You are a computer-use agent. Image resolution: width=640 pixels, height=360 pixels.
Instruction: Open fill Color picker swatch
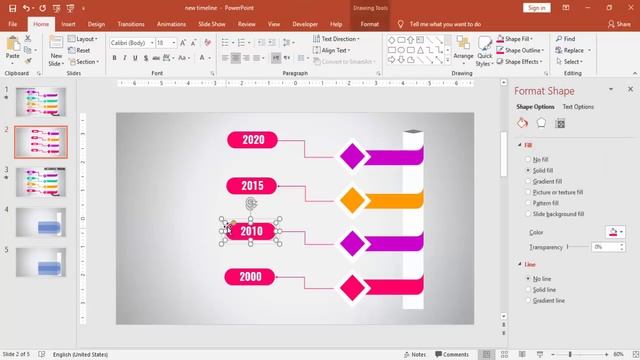tap(615, 232)
